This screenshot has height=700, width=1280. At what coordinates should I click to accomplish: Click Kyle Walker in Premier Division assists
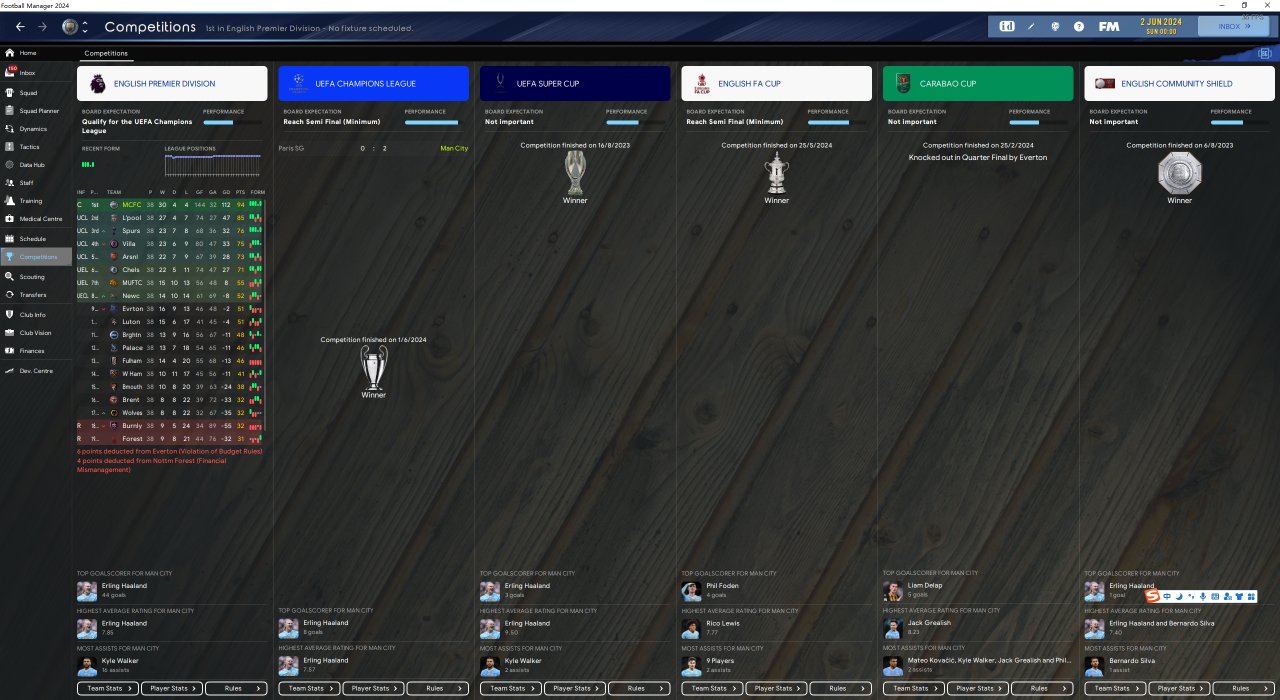point(122,661)
